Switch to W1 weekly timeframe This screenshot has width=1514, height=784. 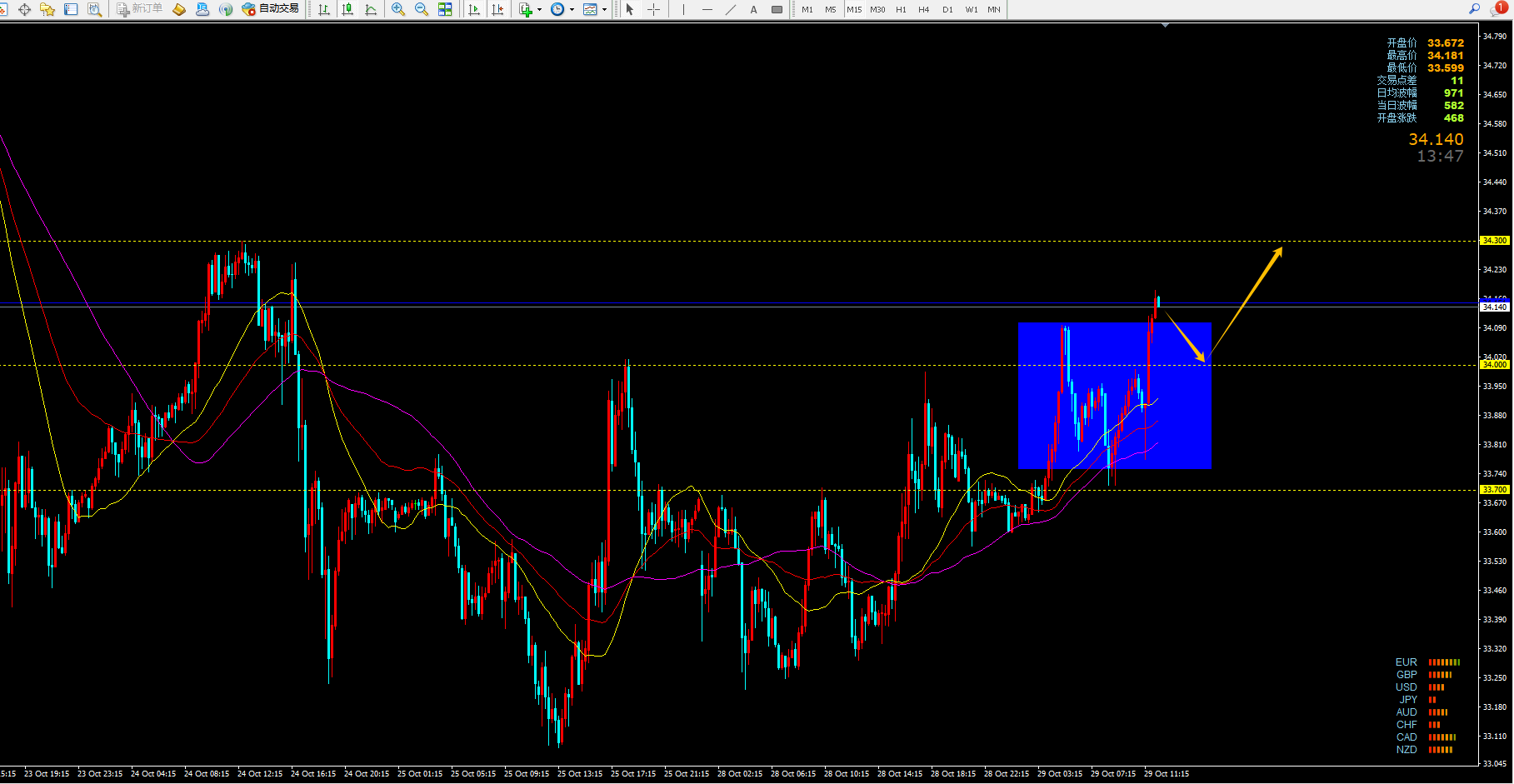(972, 9)
